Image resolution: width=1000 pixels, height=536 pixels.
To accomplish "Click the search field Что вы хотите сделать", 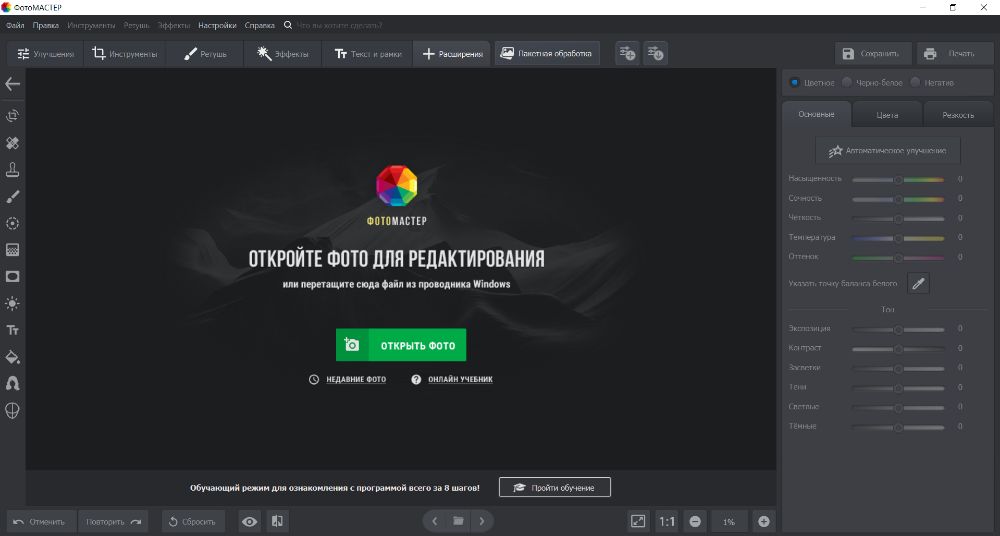I will pos(338,24).
